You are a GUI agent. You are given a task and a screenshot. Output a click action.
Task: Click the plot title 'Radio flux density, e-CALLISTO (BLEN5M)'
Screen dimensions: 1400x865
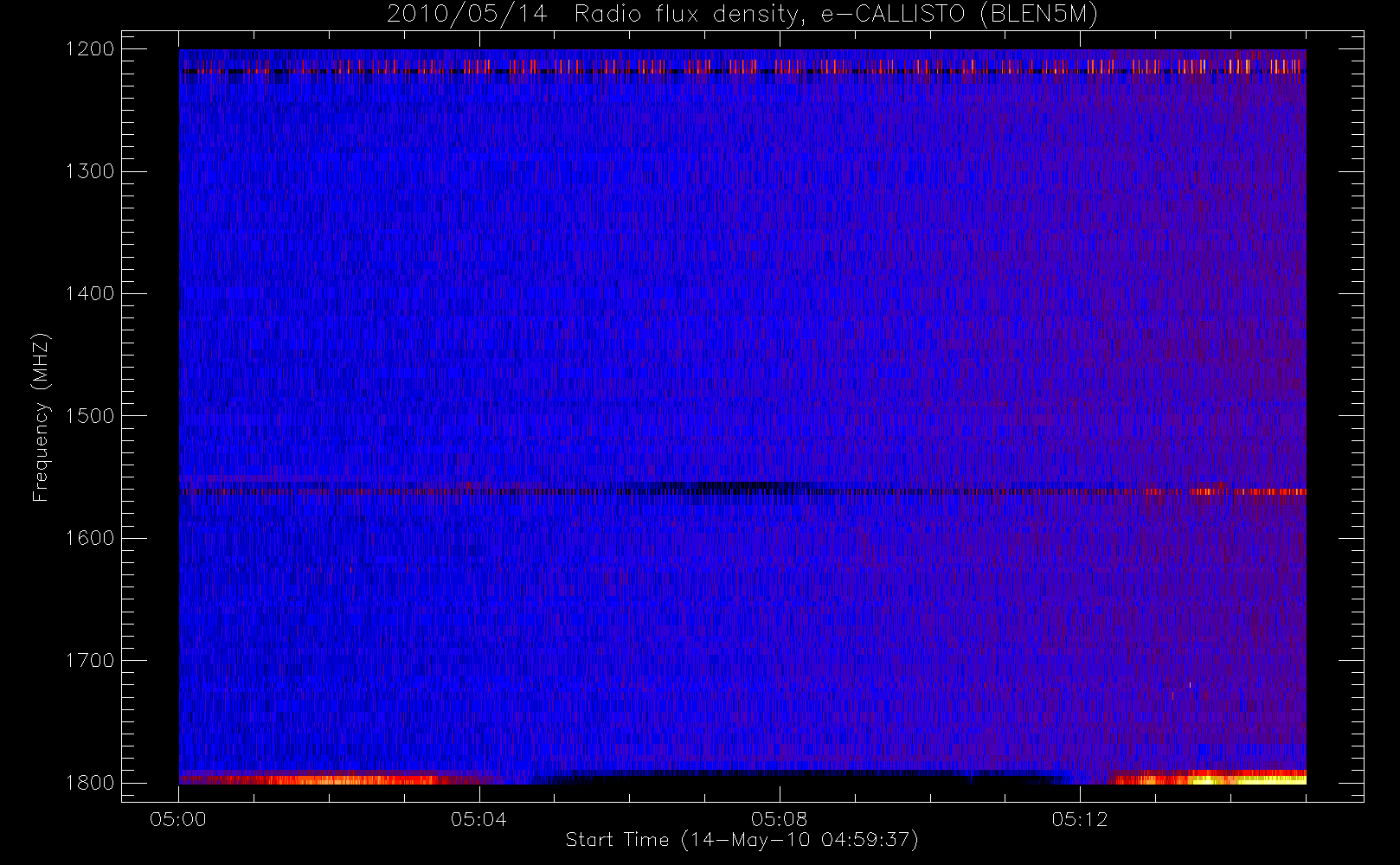[x=836, y=15]
